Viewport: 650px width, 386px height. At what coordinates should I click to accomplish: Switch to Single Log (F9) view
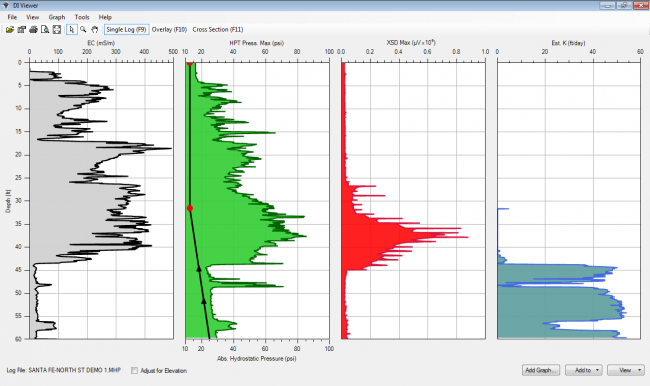(126, 29)
